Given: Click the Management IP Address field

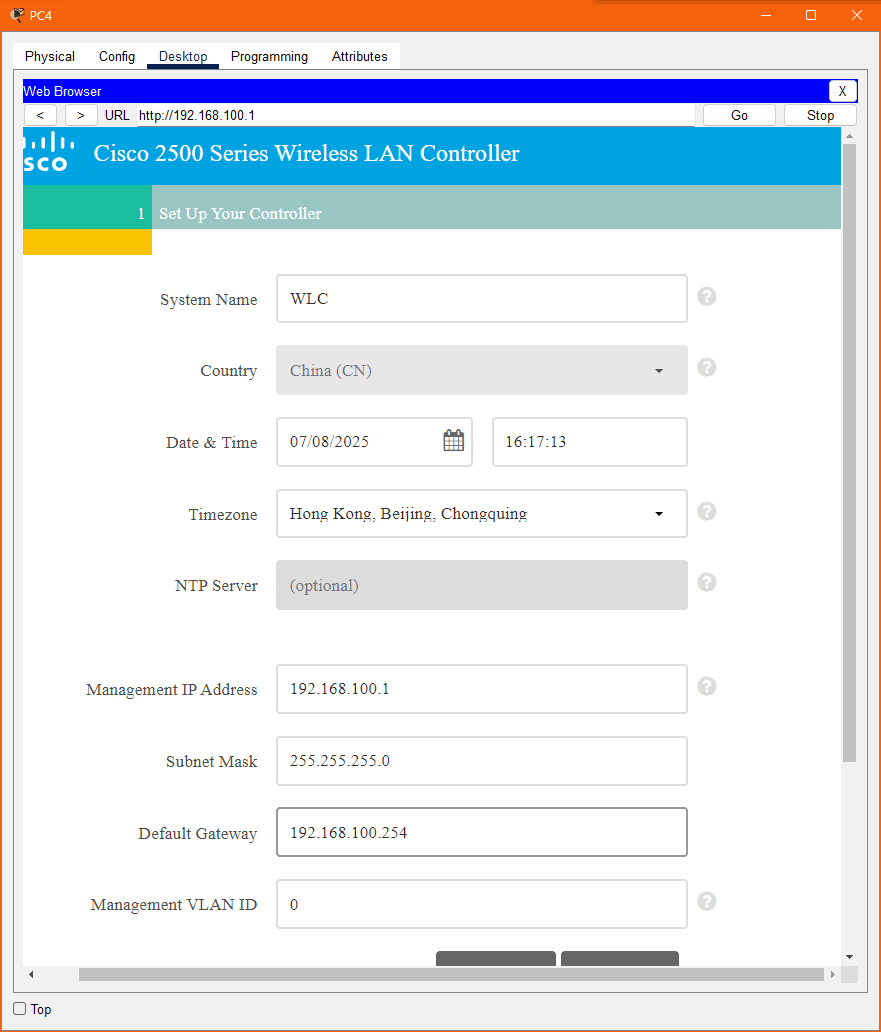Looking at the screenshot, I should click(x=482, y=689).
